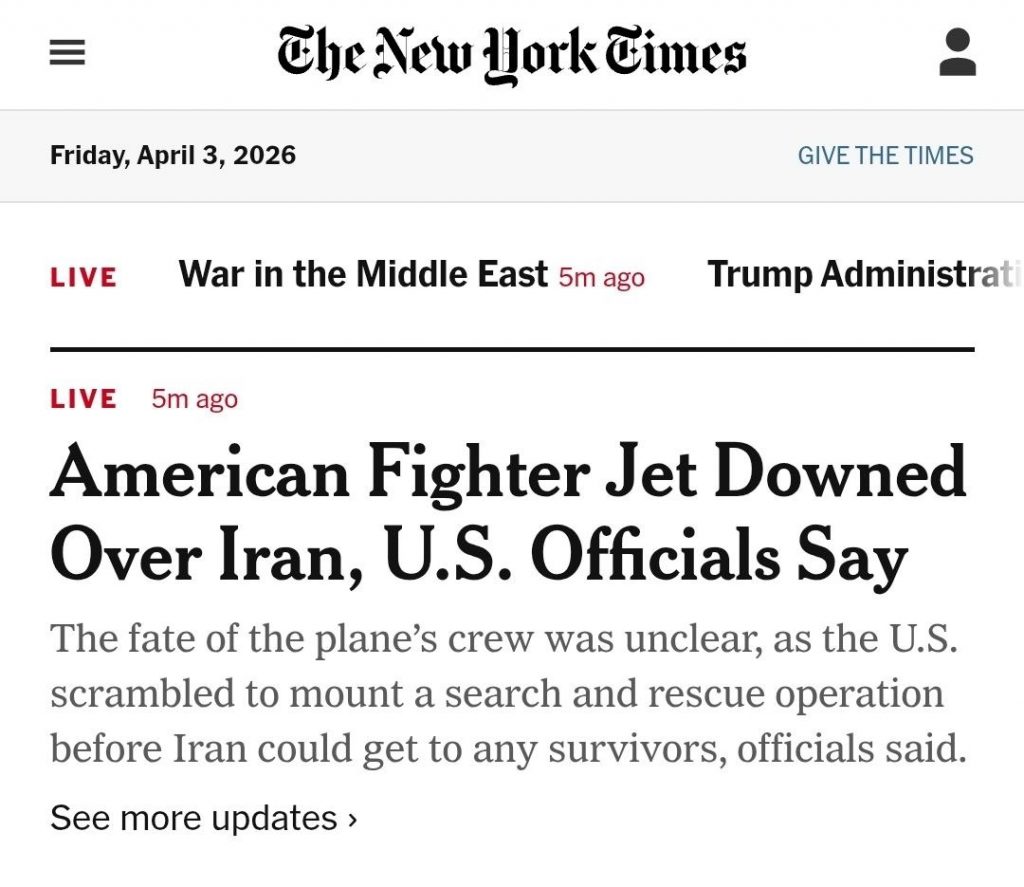
Task: Open the See more updates link
Action: click(x=194, y=818)
